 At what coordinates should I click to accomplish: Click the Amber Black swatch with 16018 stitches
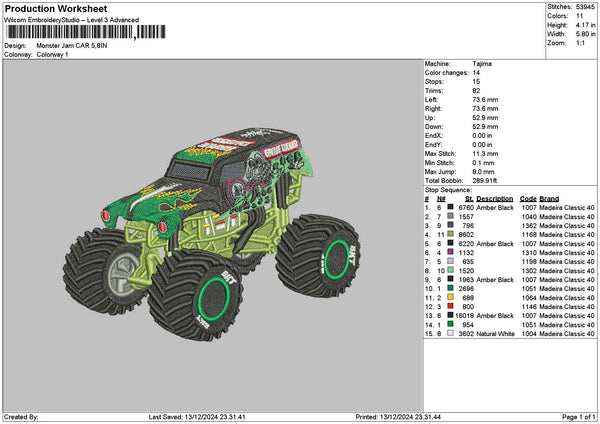(452, 316)
